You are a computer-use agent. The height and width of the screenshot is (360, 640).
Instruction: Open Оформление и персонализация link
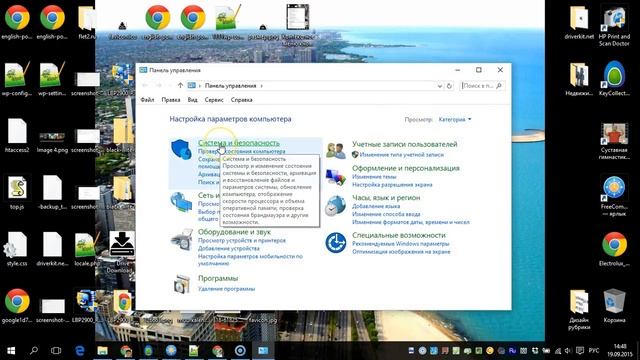[x=406, y=168]
